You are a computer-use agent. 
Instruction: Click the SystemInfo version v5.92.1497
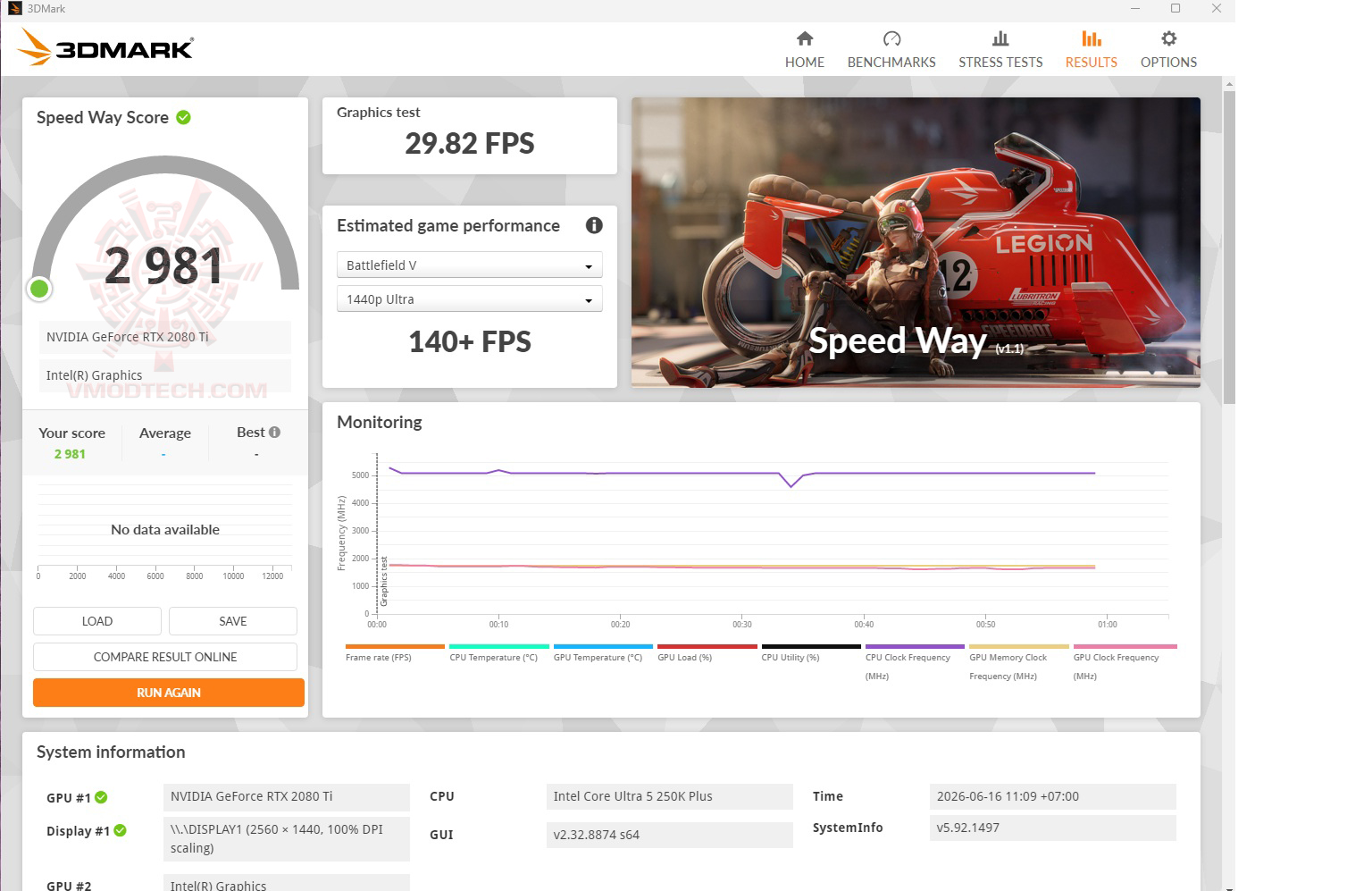point(1052,828)
